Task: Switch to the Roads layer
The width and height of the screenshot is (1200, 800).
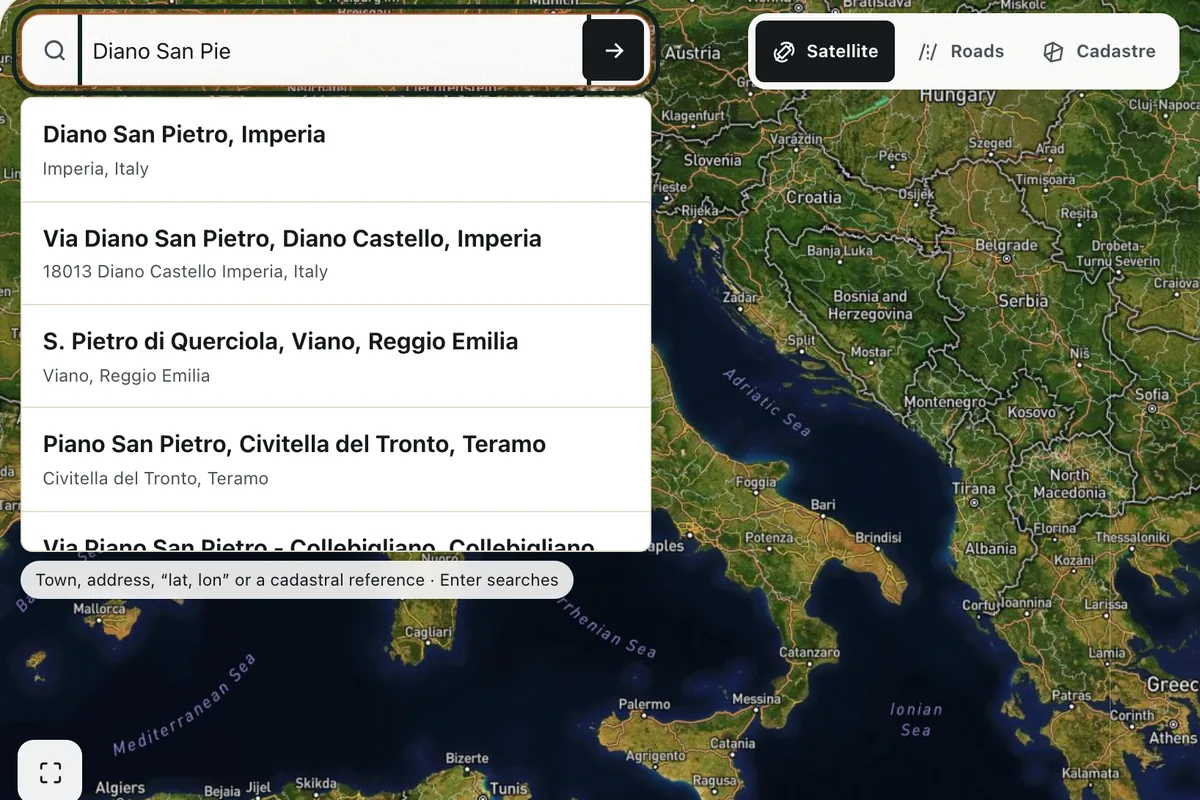Action: point(961,51)
